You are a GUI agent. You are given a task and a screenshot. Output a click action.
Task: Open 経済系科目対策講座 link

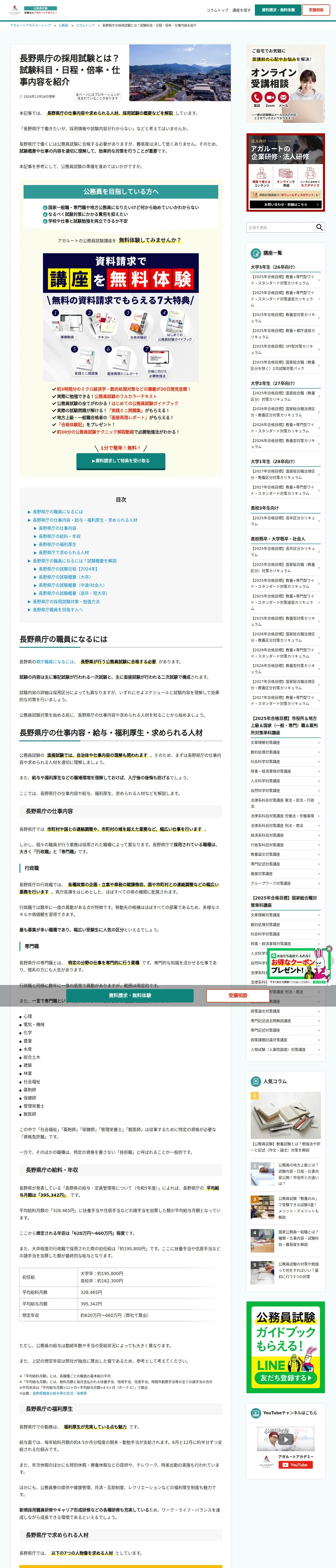coord(285,835)
